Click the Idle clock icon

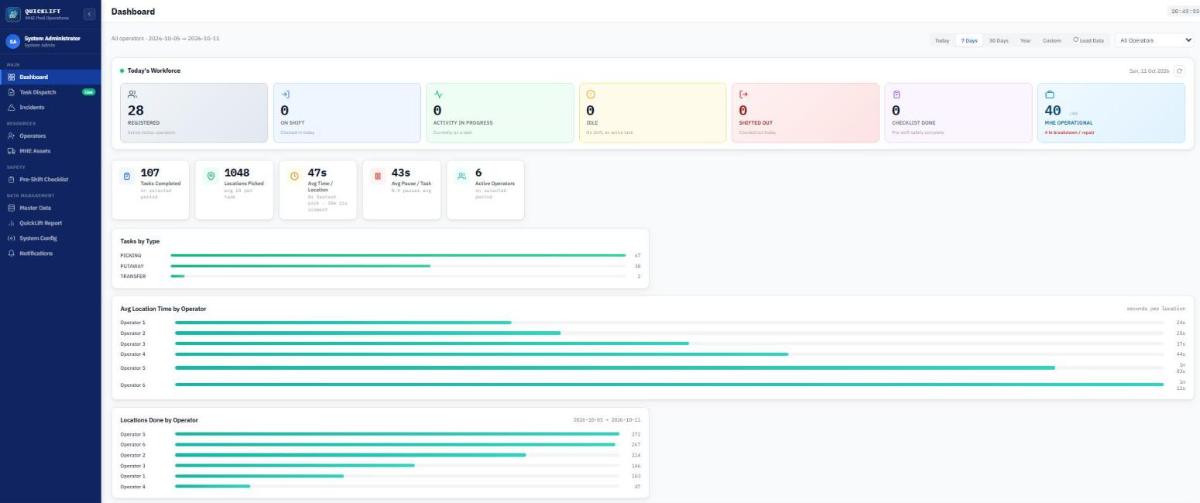590,94
